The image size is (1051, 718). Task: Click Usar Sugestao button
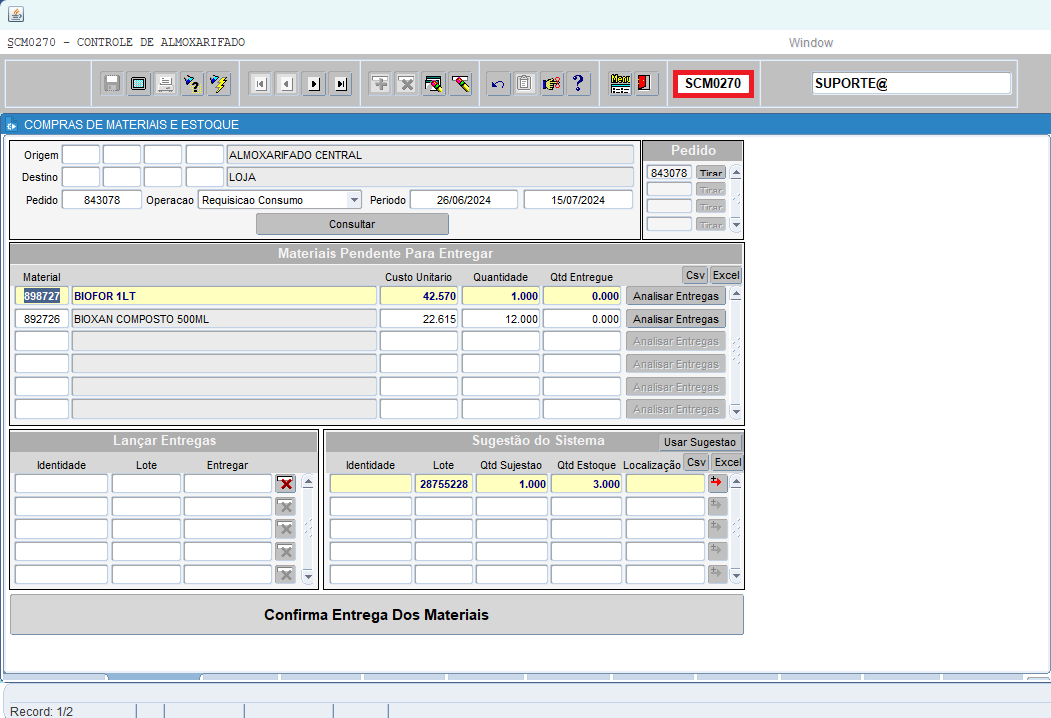[699, 442]
